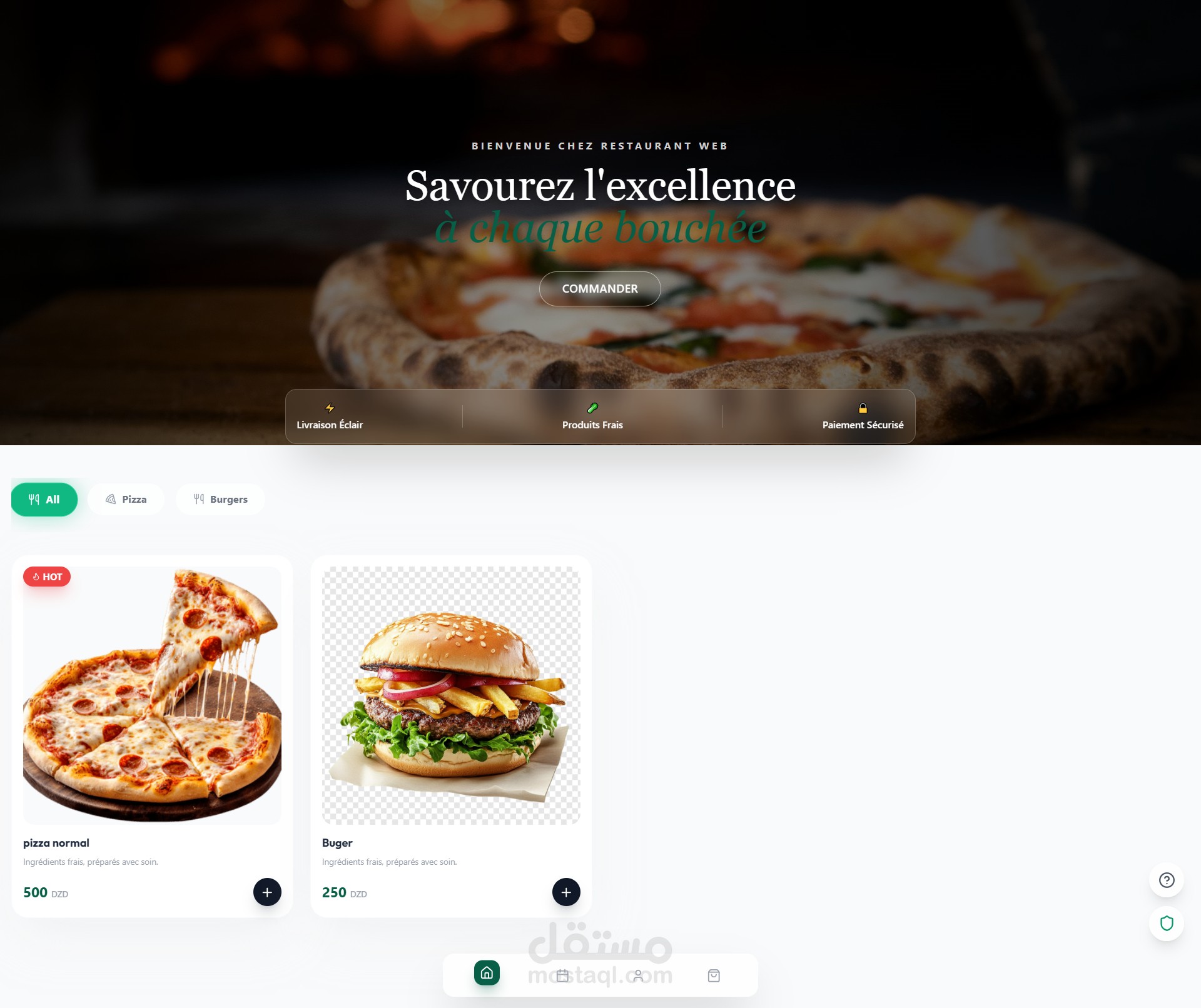Click the padlock Paiement Sécurisé icon
1201x1008 pixels.
coord(863,408)
